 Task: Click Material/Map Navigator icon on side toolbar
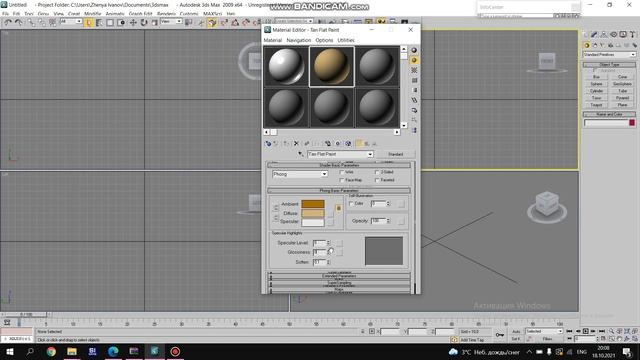[x=414, y=130]
